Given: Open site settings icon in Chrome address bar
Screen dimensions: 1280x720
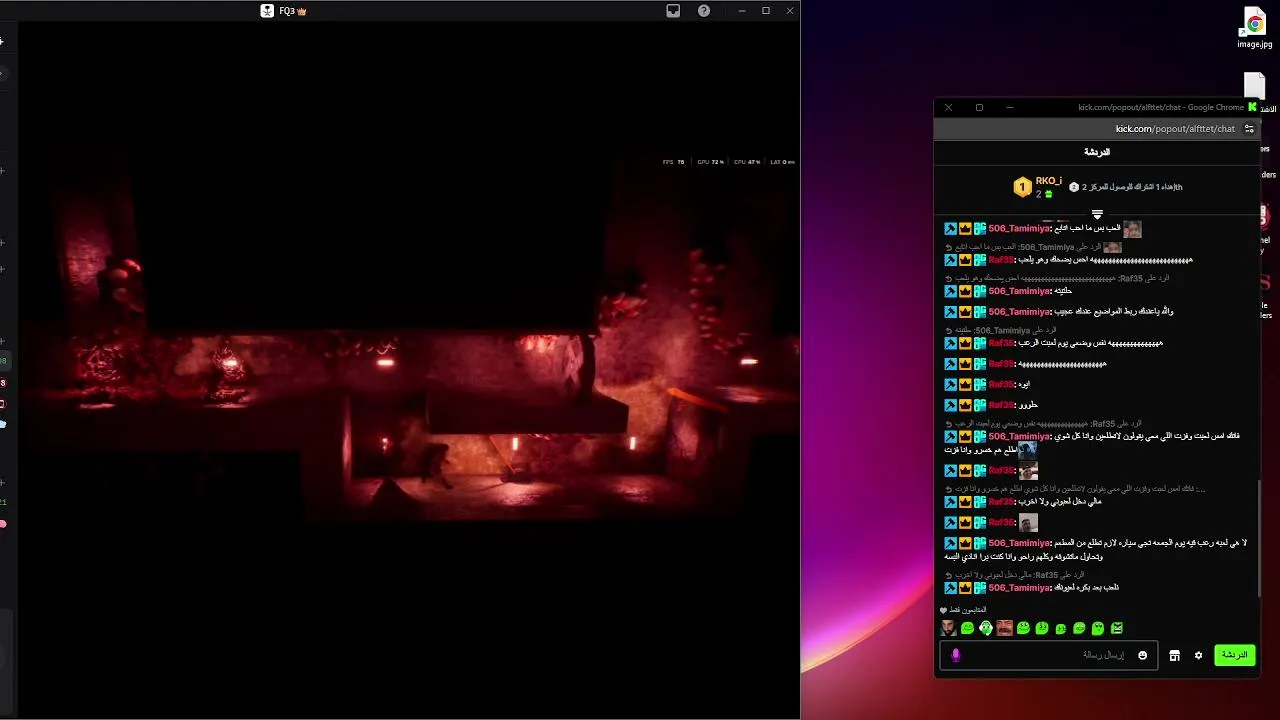Looking at the screenshot, I should [1249, 129].
